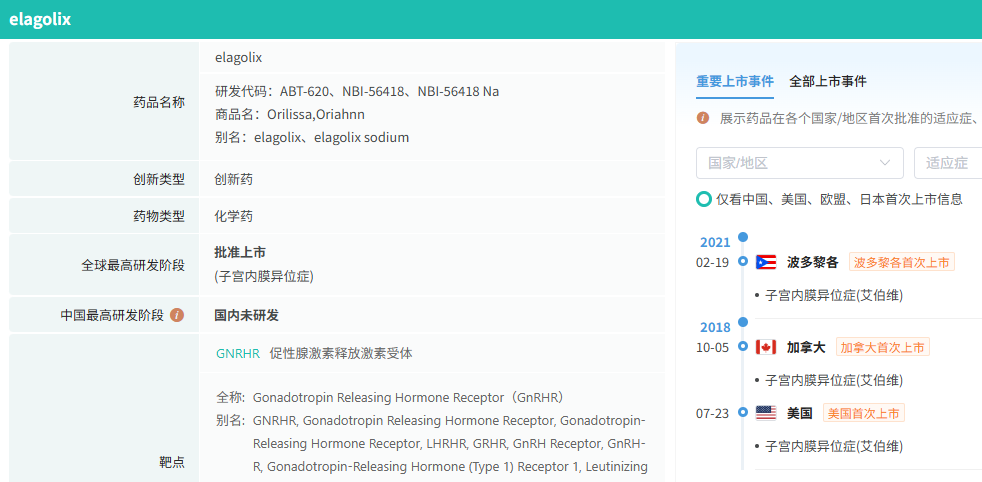
Task: Click the info icon before 展示药品 notice
Action: (703, 118)
